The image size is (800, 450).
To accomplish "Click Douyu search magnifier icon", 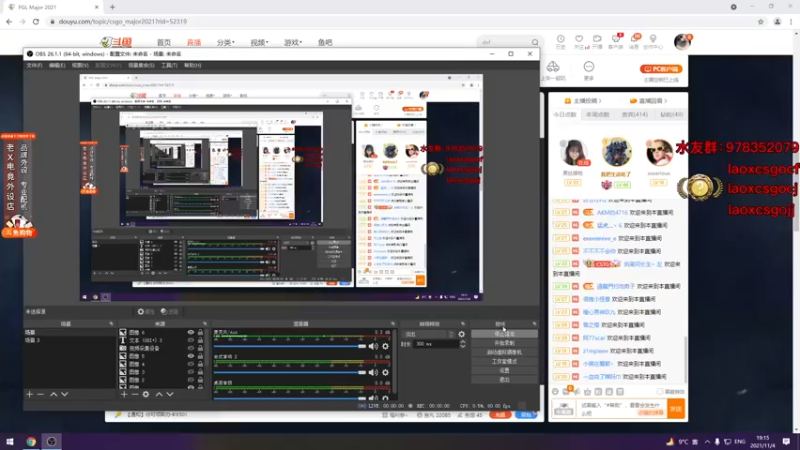I will [535, 42].
